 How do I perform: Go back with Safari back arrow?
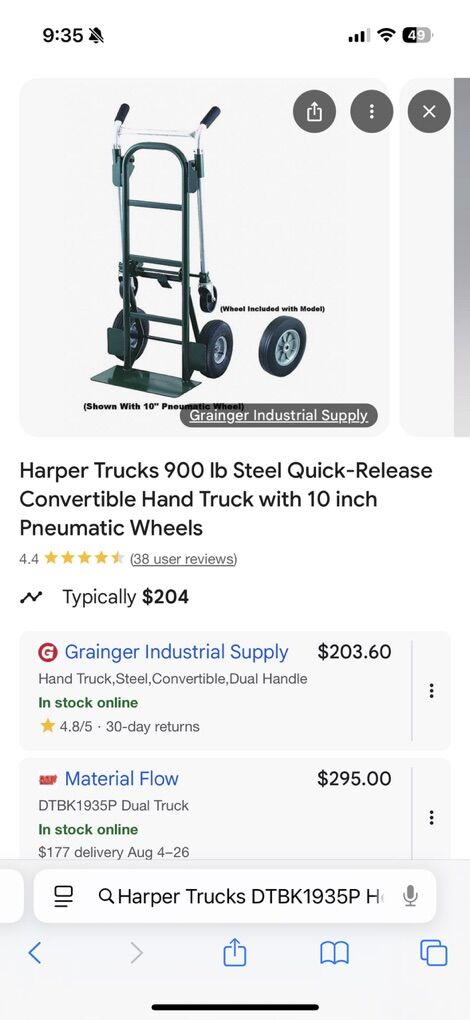pyautogui.click(x=35, y=953)
